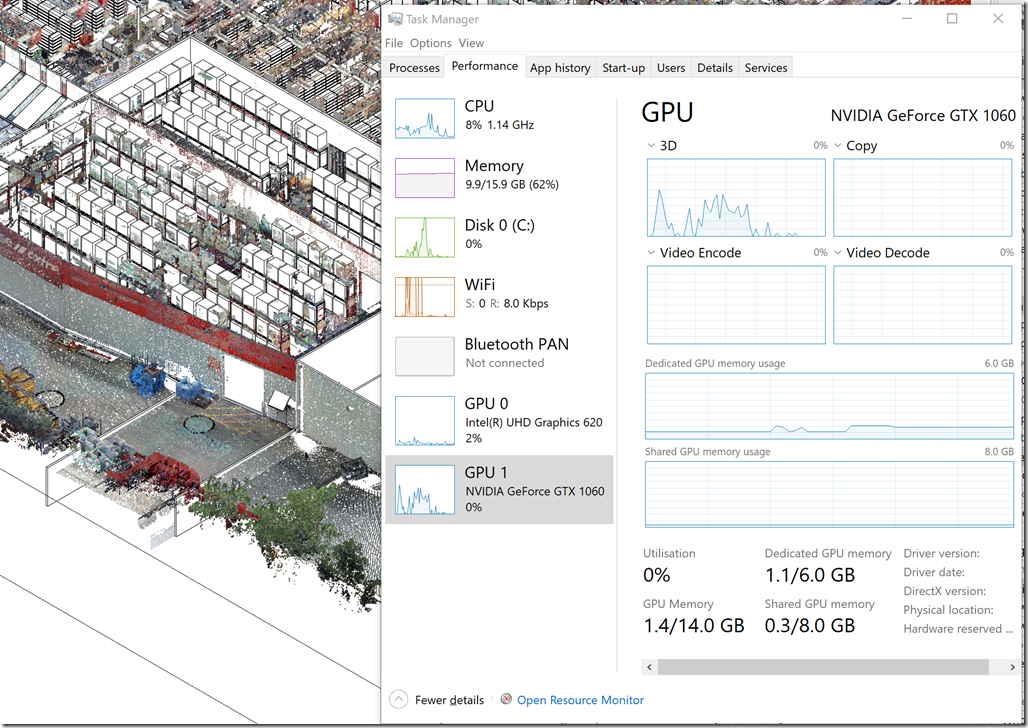This screenshot has width=1028, height=728.
Task: Expand the Video Encode engine dropdown
Action: pos(652,253)
